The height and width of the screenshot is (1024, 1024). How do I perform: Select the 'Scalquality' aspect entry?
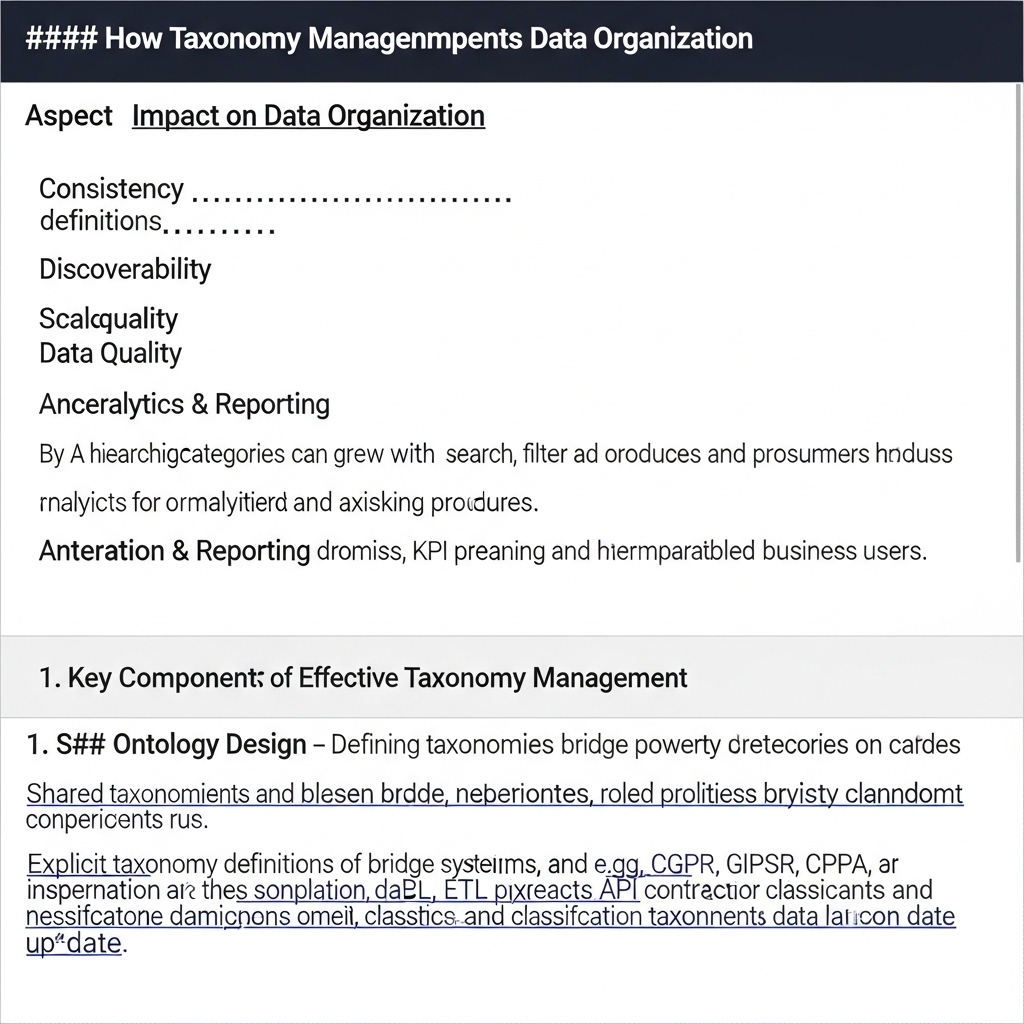click(x=108, y=319)
